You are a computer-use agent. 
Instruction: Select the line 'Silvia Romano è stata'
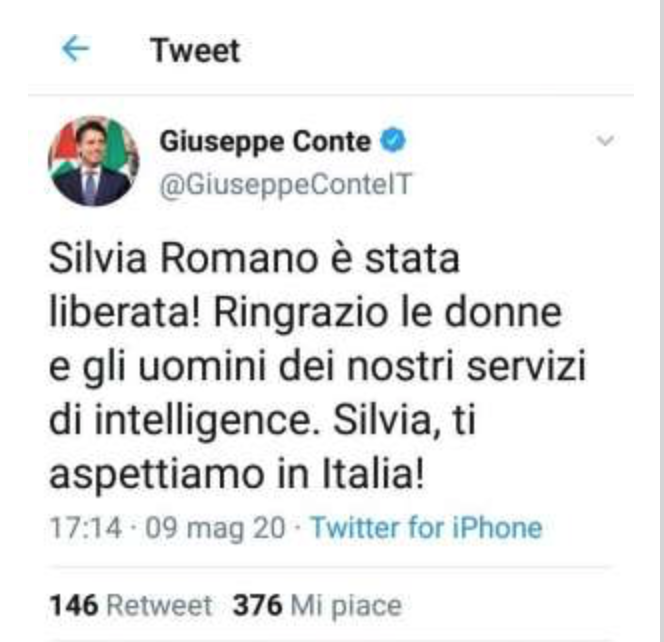pyautogui.click(x=254, y=258)
